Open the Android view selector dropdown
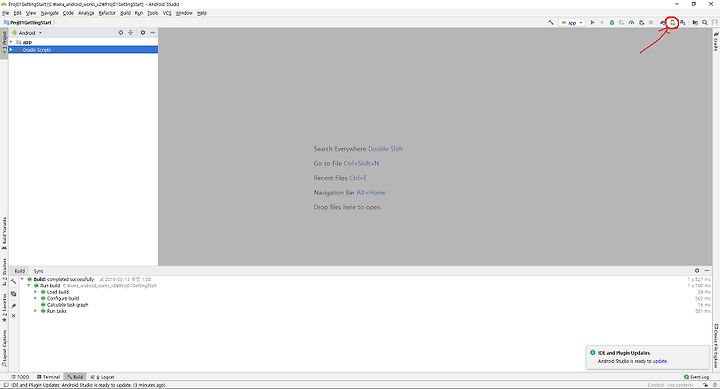 (x=27, y=33)
